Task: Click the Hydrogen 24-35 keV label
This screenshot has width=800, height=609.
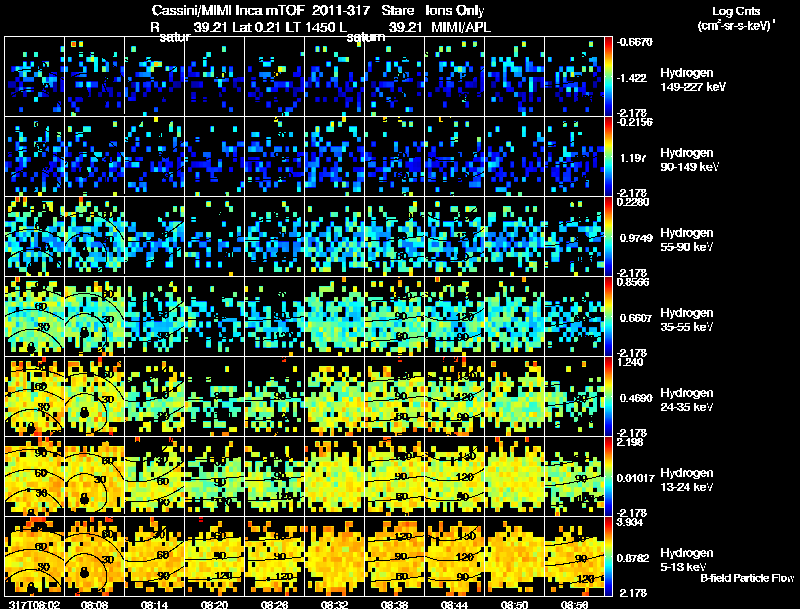Action: [x=687, y=400]
